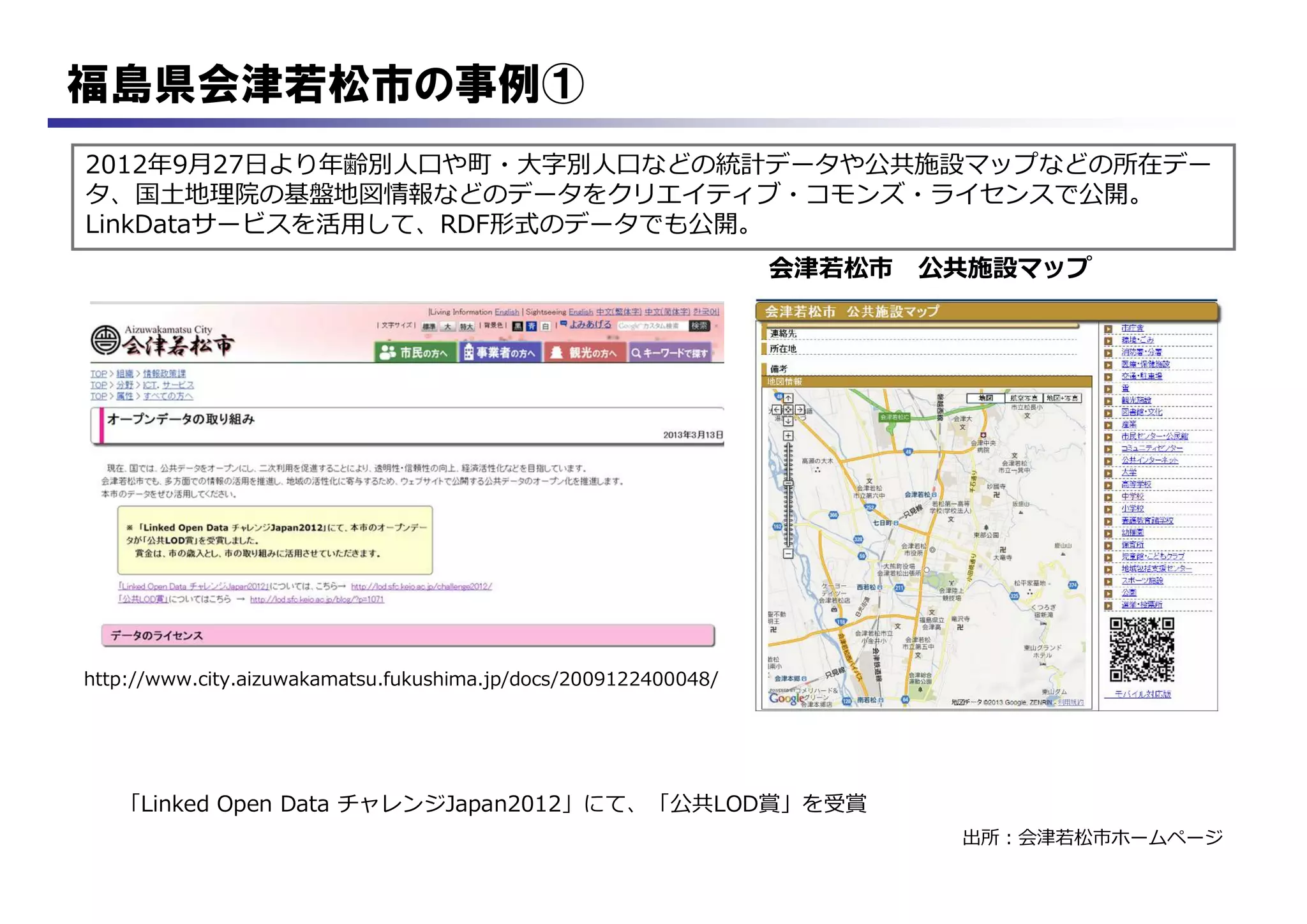Open the 児童館・こどもクラブ category link
The image size is (1307, 924).
point(1153,556)
